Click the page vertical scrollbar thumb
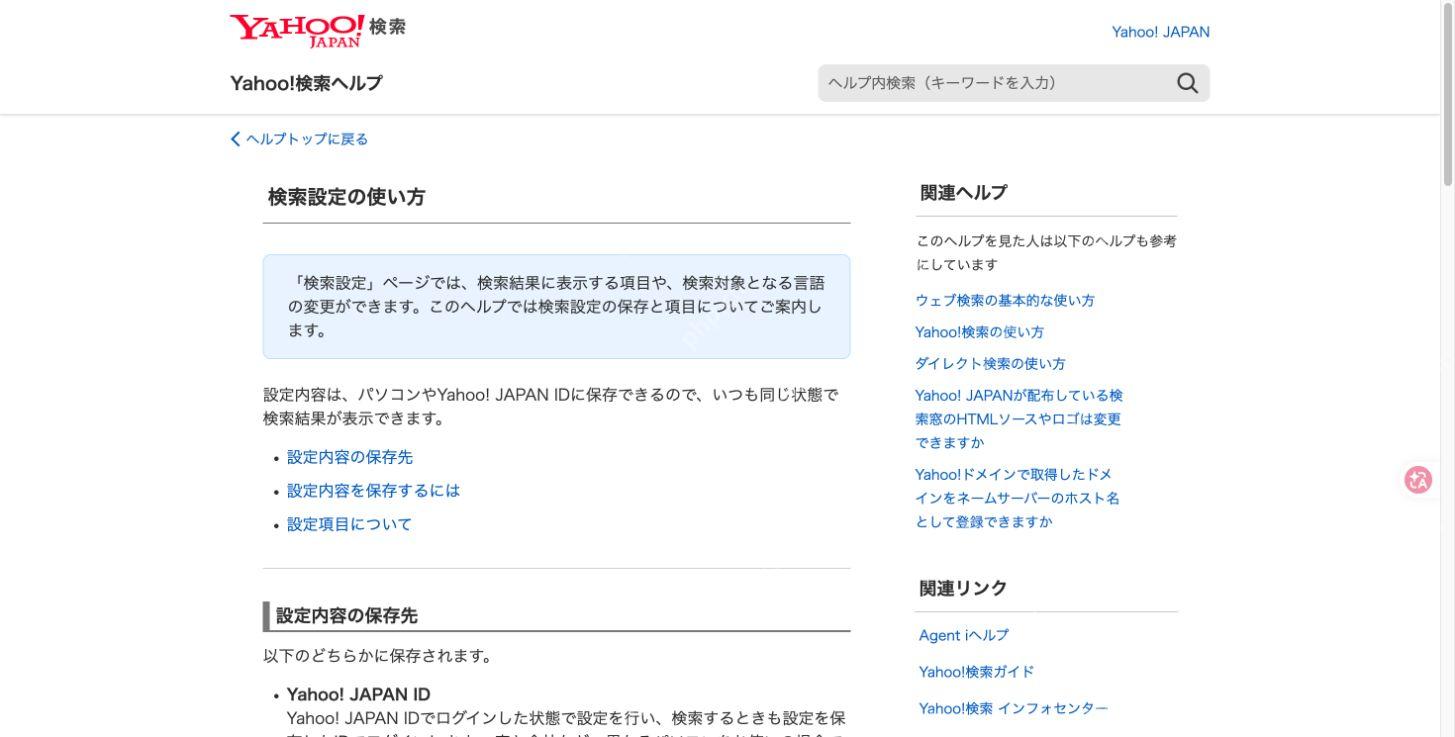Viewport: 1455px width, 737px height. click(x=1448, y=93)
